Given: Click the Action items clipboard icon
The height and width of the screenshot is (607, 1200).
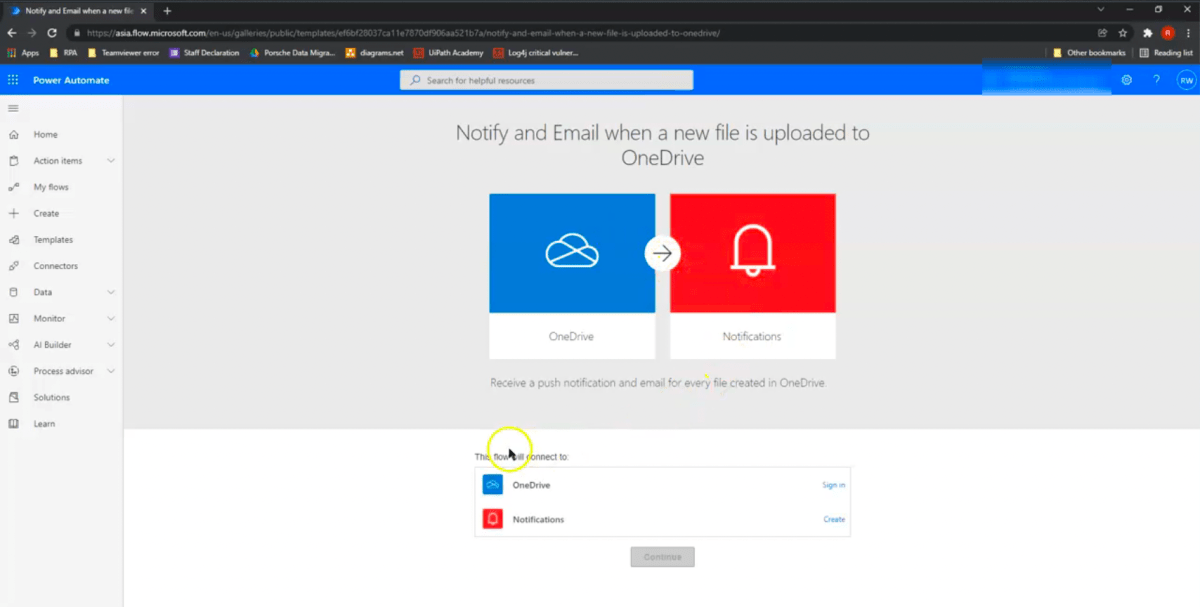Looking at the screenshot, I should (x=13, y=161).
